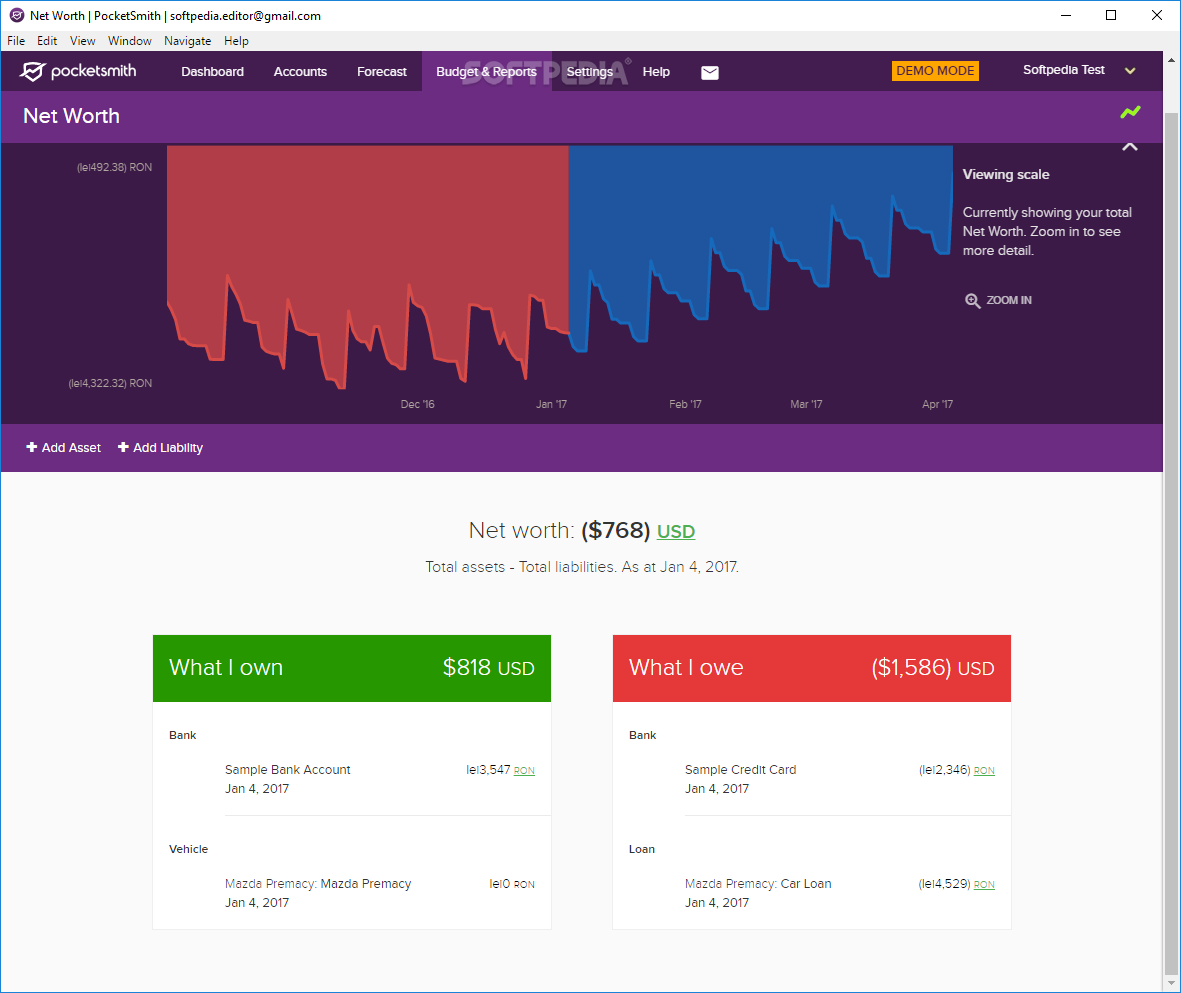Click the PocketSmith logo
This screenshot has height=993, width=1181.
pos(78,71)
